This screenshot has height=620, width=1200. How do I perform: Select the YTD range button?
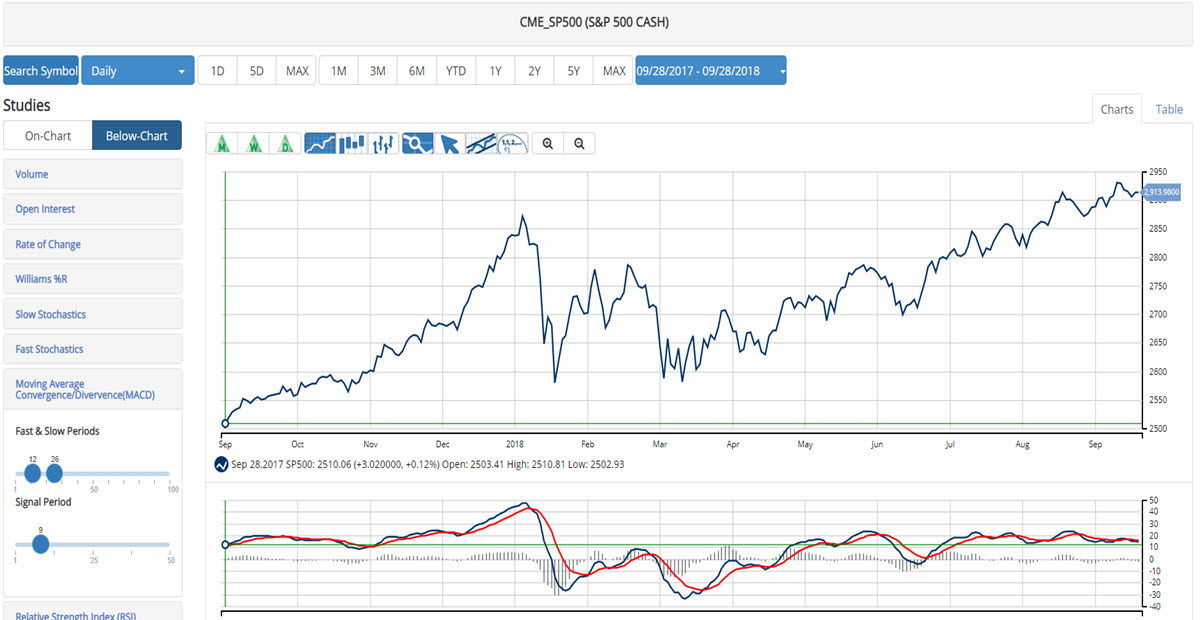tap(455, 70)
